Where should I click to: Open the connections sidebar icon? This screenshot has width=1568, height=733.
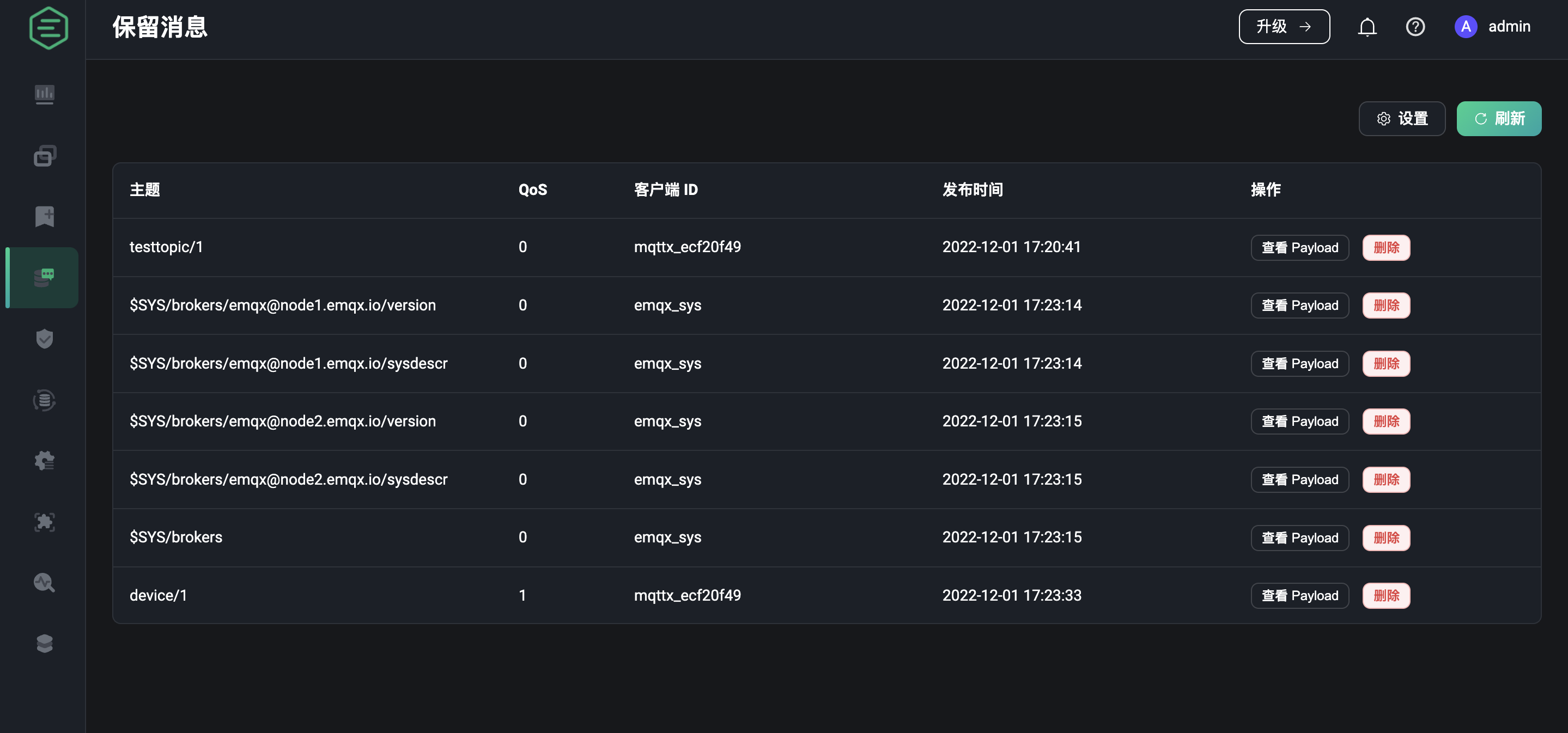pos(45,156)
